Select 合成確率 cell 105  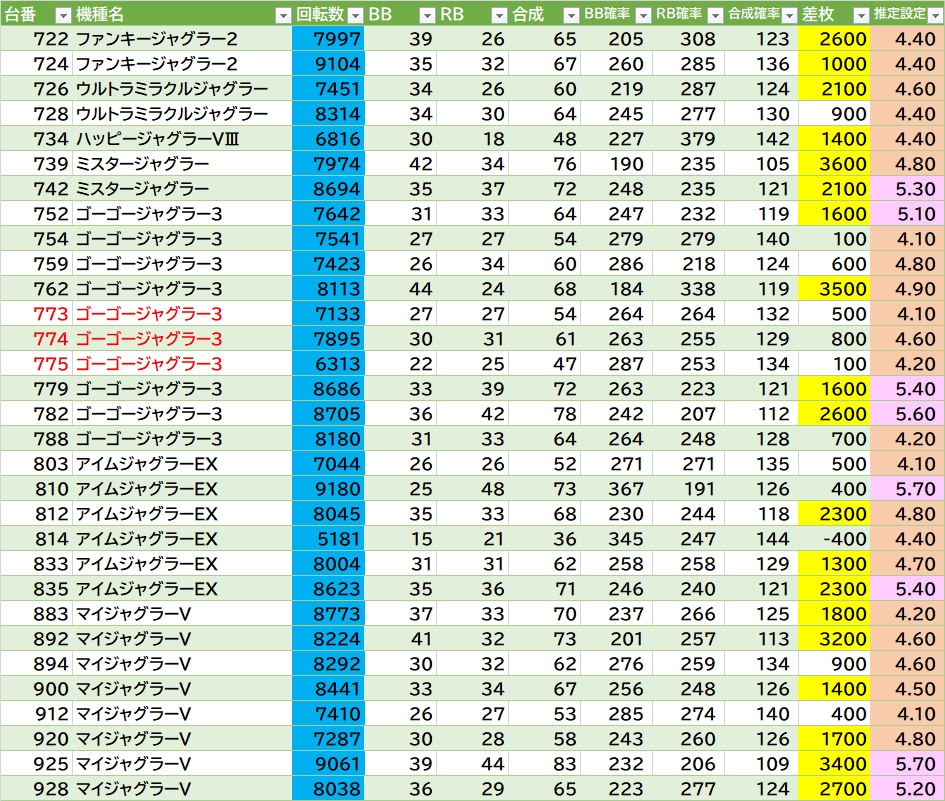762,163
